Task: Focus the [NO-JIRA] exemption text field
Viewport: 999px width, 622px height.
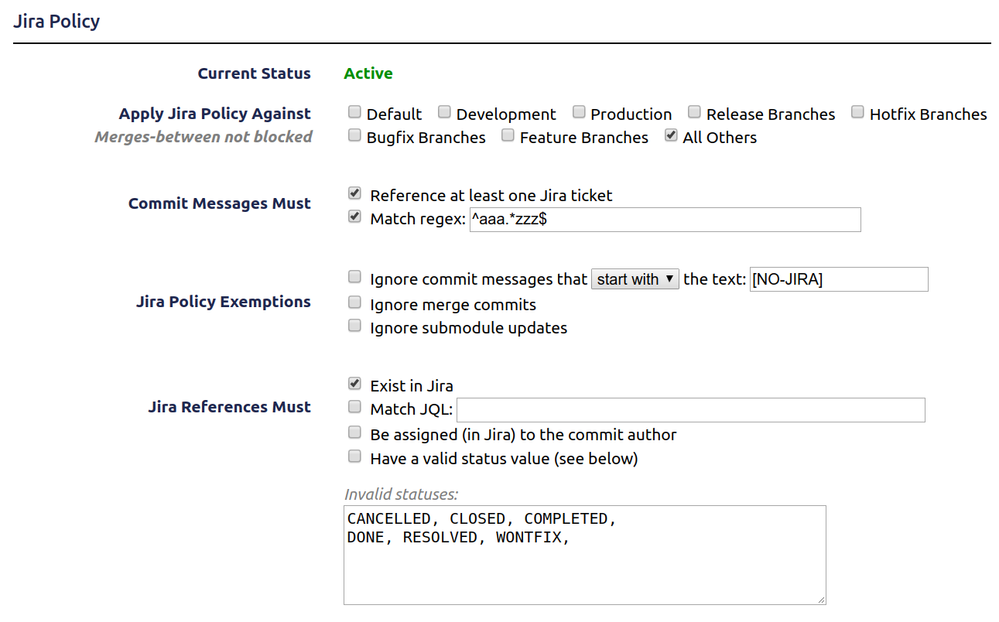Action: [838, 279]
